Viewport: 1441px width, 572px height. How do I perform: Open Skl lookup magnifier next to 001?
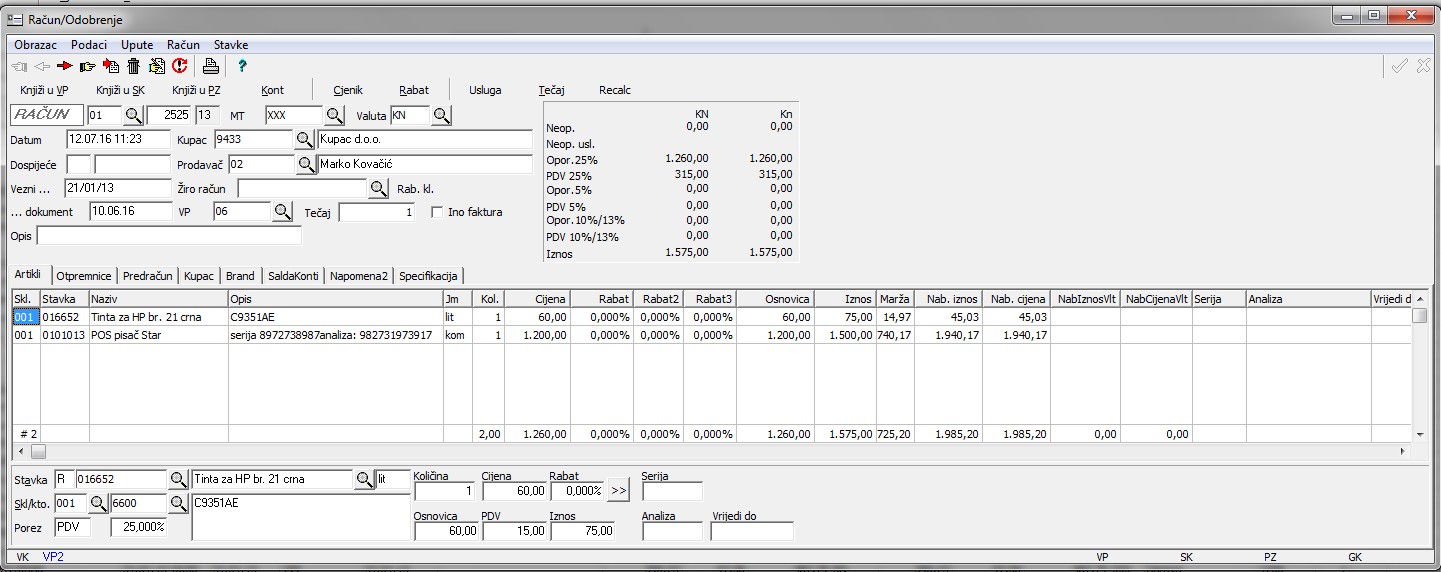click(98, 502)
